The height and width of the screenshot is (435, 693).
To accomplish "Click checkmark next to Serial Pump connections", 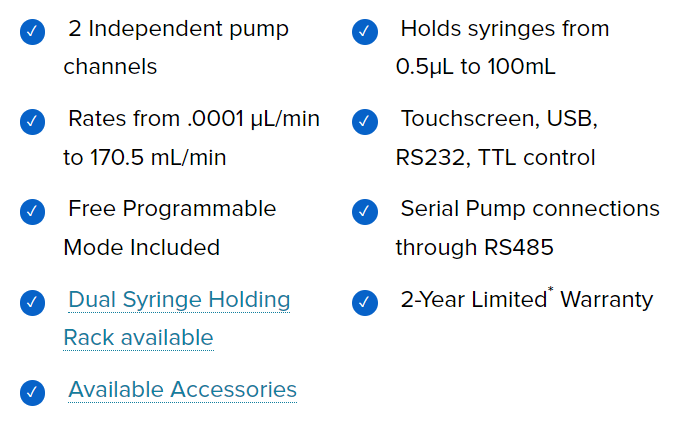I will 365,213.
